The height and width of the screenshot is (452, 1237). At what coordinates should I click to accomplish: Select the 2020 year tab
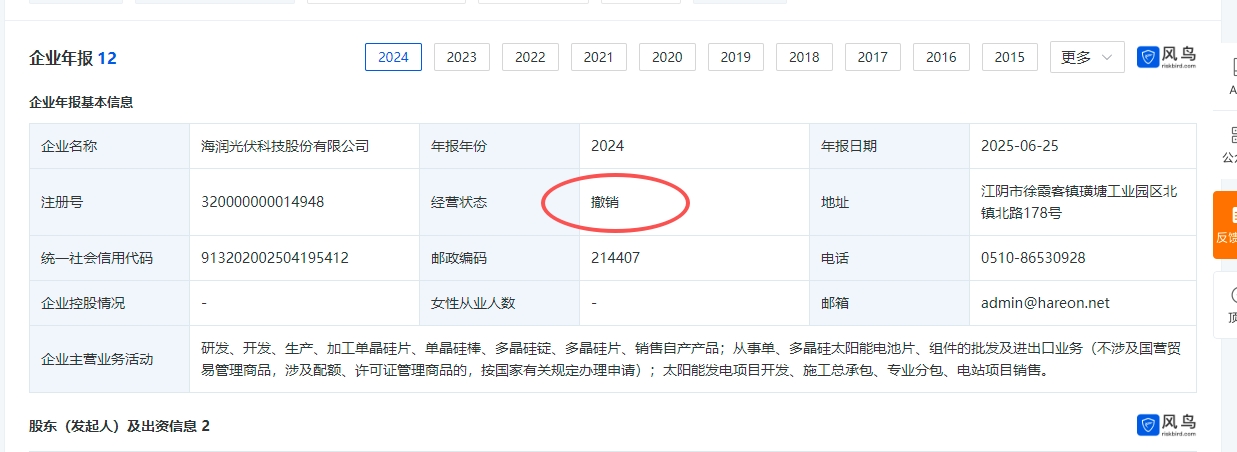click(x=667, y=57)
